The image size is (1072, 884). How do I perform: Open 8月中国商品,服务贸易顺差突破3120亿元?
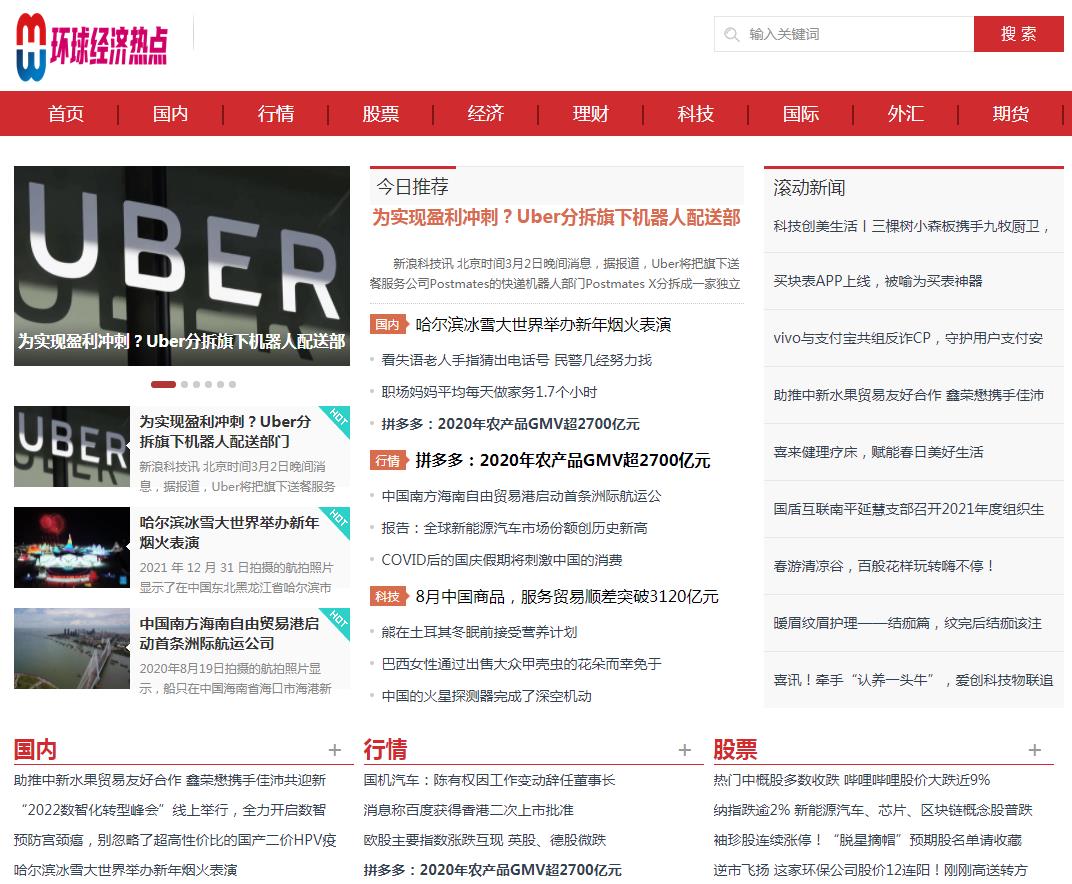click(567, 596)
